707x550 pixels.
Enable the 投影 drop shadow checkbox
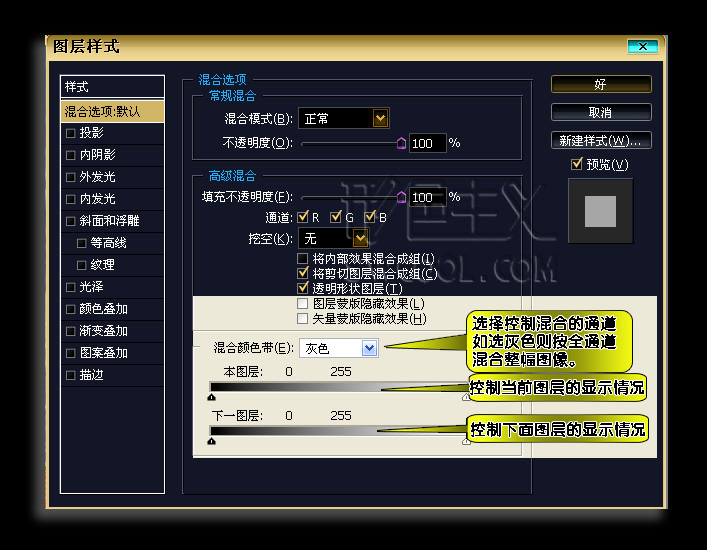point(70,133)
